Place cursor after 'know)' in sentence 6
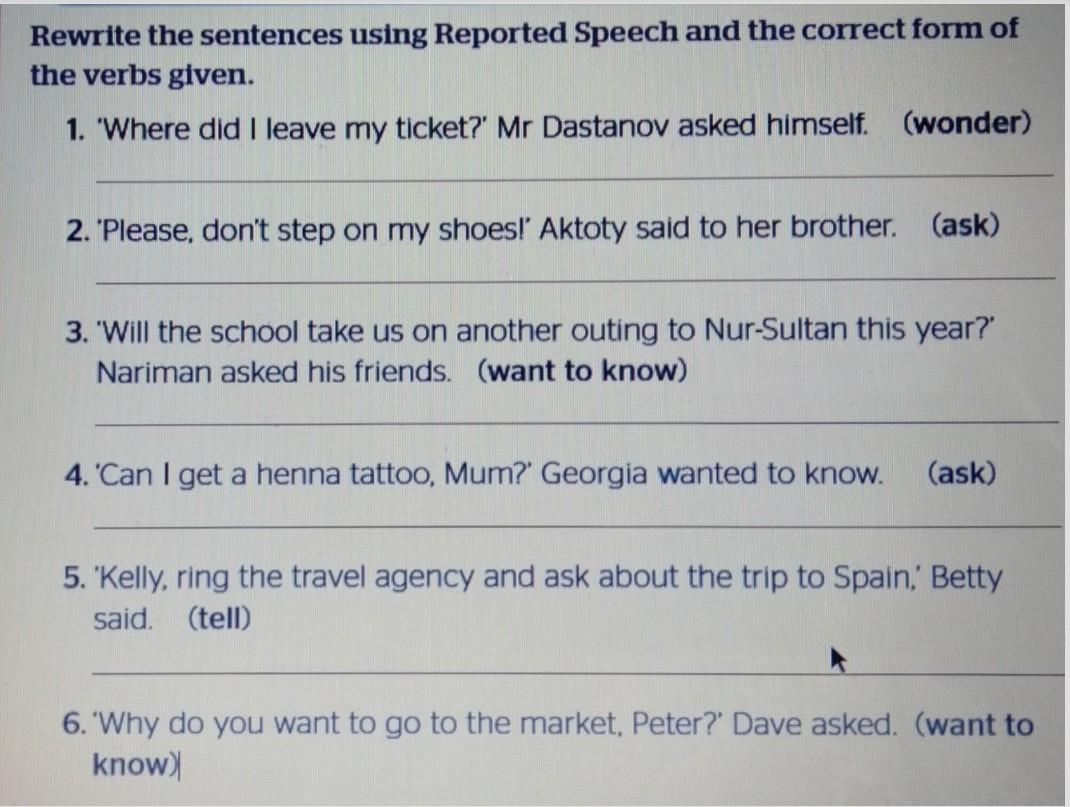The image size is (1070, 807). [179, 765]
